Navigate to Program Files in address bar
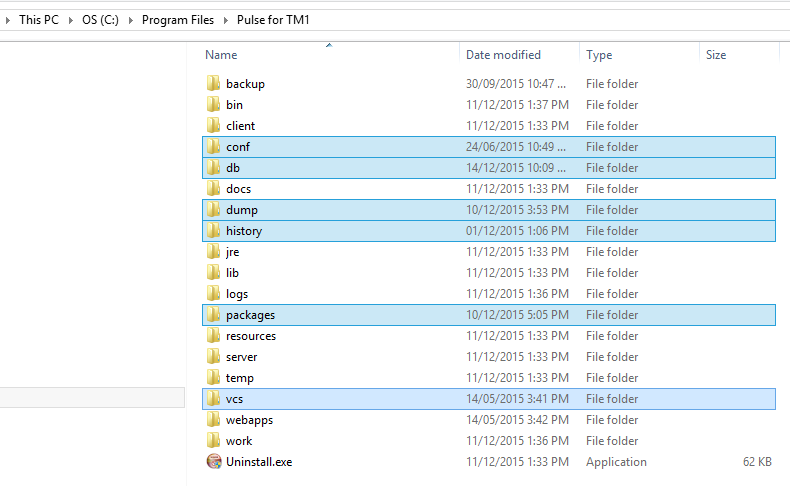 pyautogui.click(x=178, y=20)
